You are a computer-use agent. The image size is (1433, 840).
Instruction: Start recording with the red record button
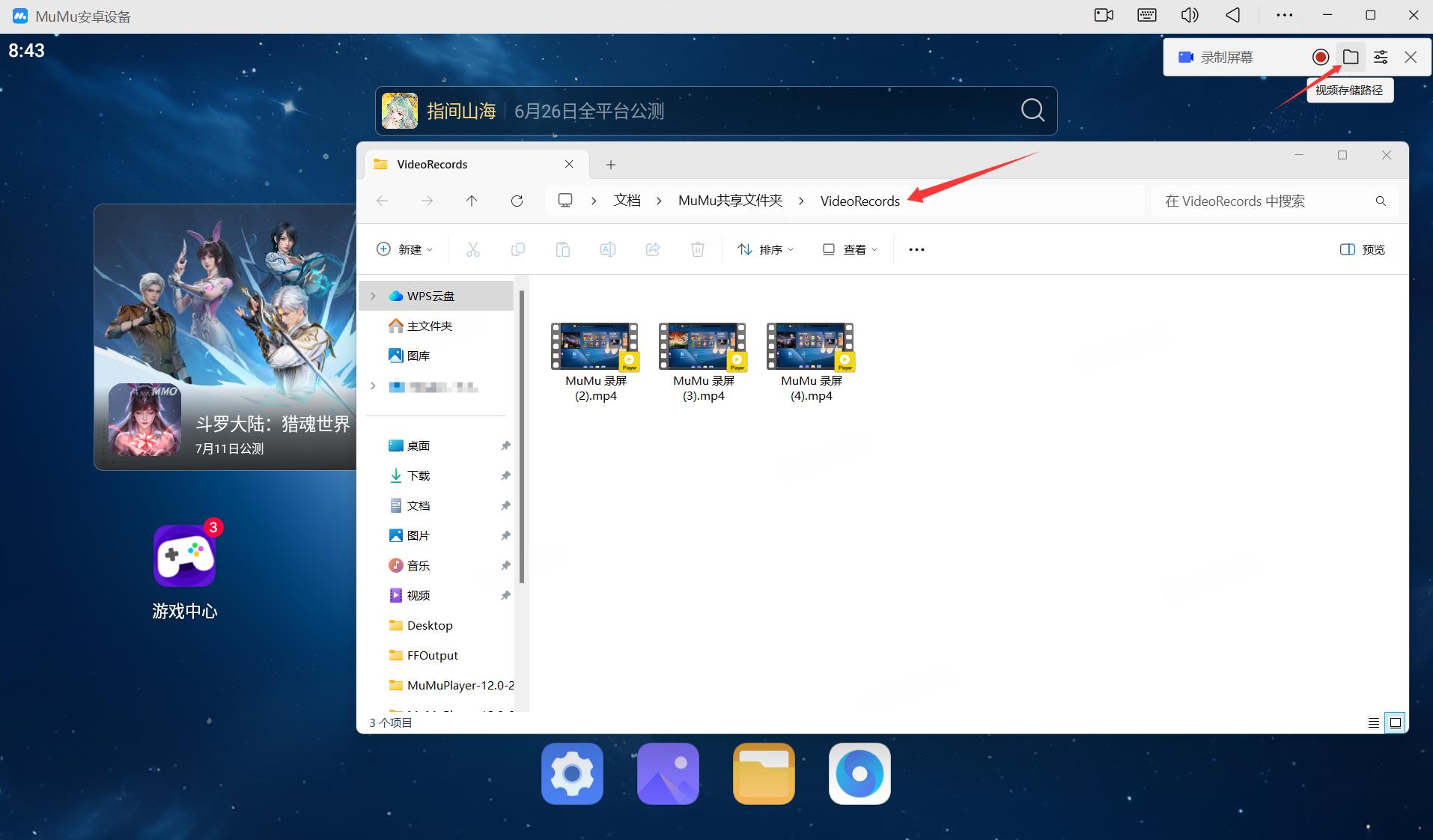pyautogui.click(x=1321, y=57)
